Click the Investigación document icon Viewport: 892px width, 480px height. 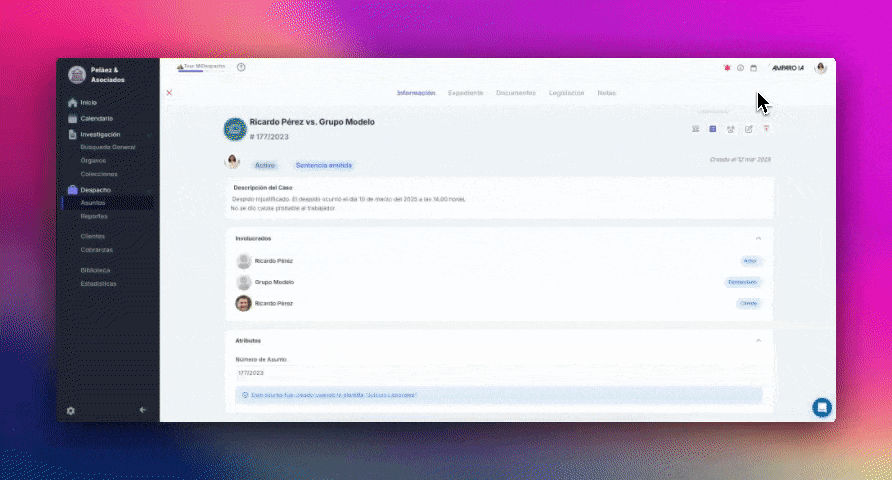pyautogui.click(x=72, y=134)
